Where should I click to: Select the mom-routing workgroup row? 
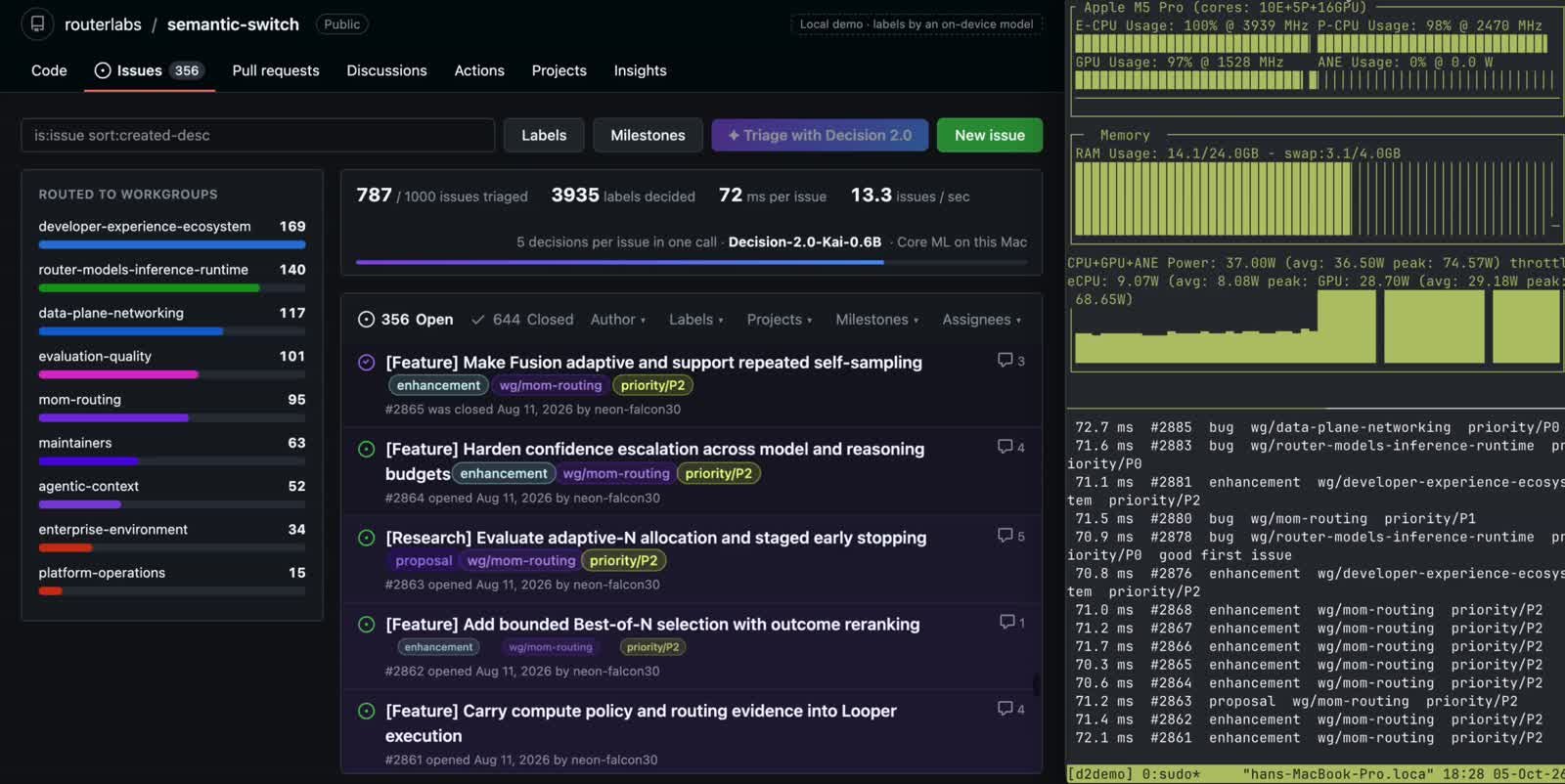point(172,408)
